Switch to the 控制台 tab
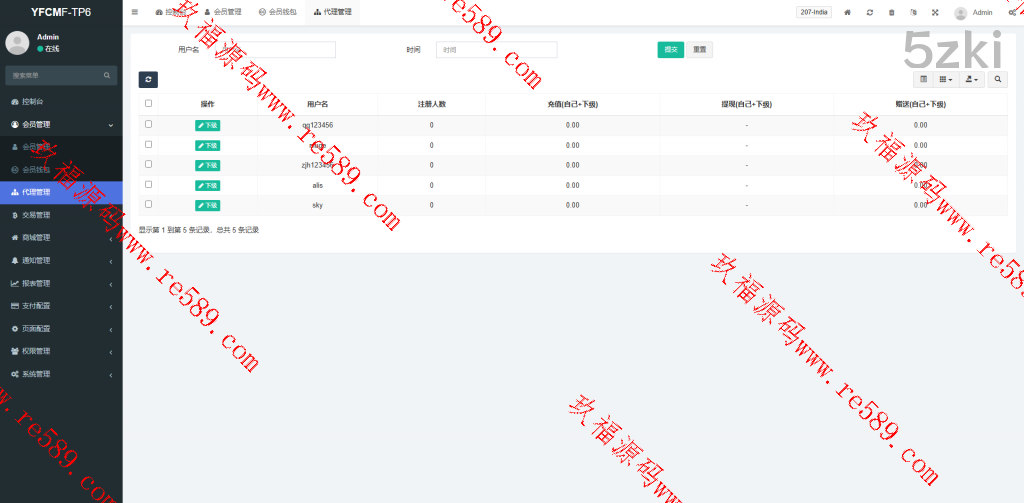Screen dimensions: 1024x503 [171, 12]
